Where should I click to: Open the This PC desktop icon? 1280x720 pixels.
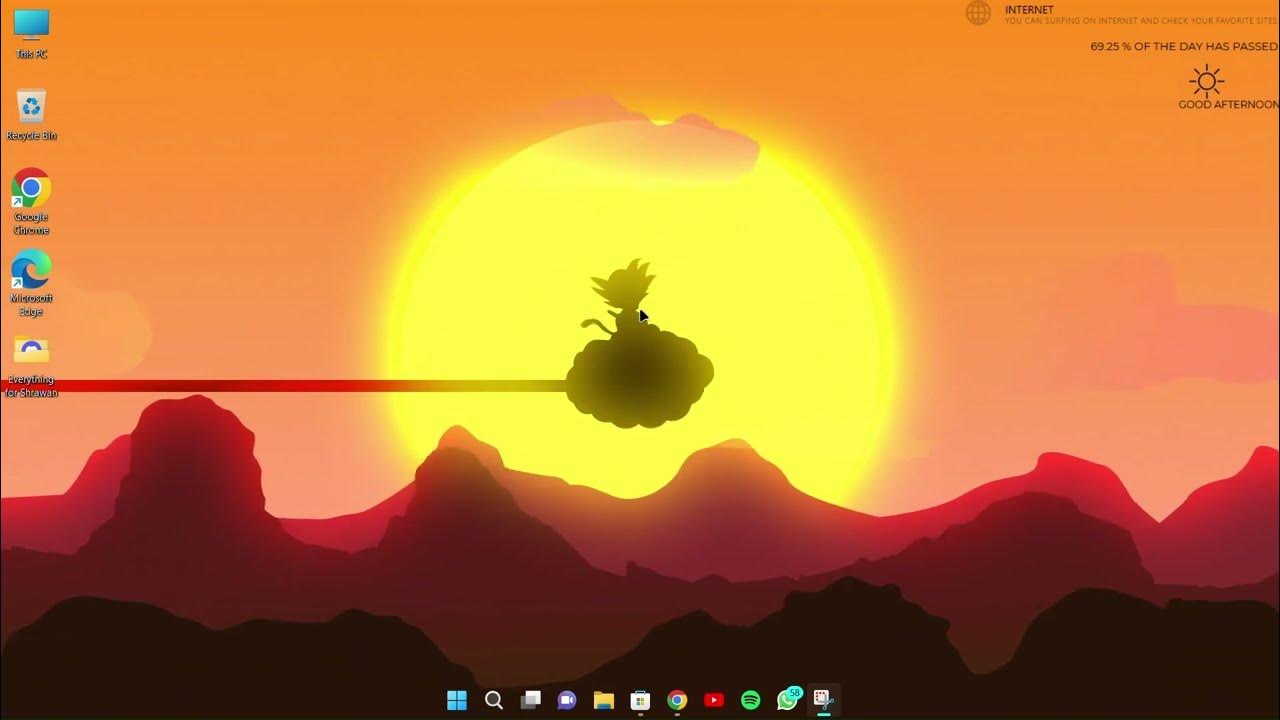[x=31, y=32]
